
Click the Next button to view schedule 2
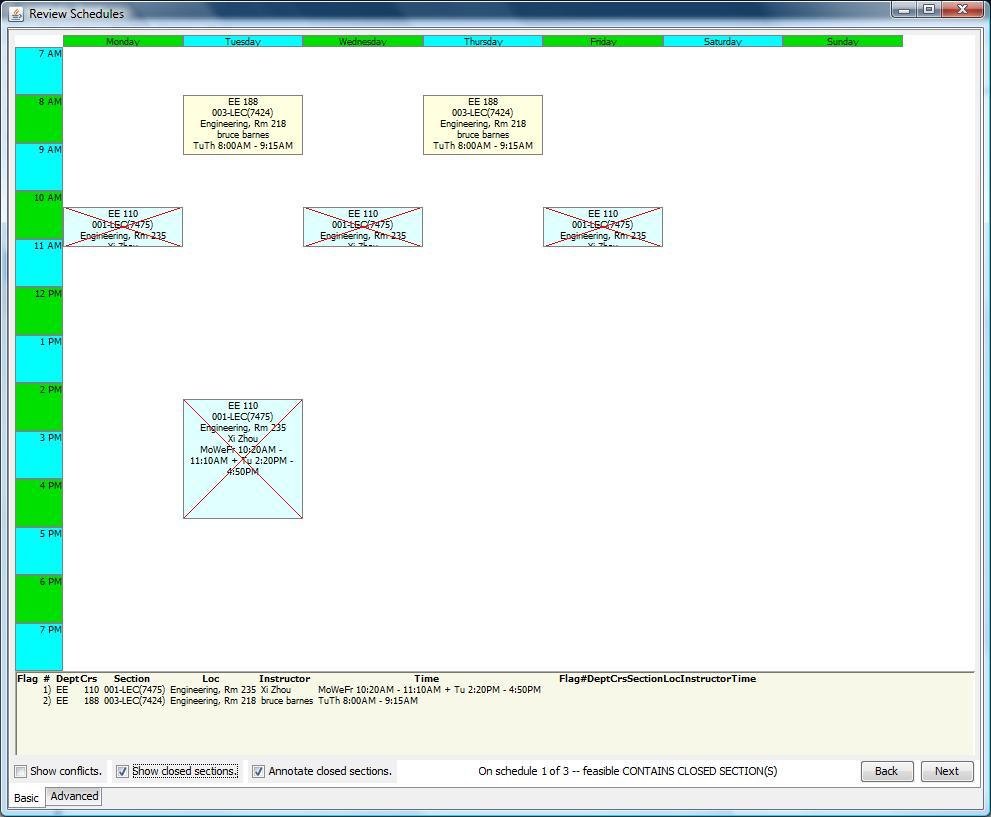click(945, 771)
